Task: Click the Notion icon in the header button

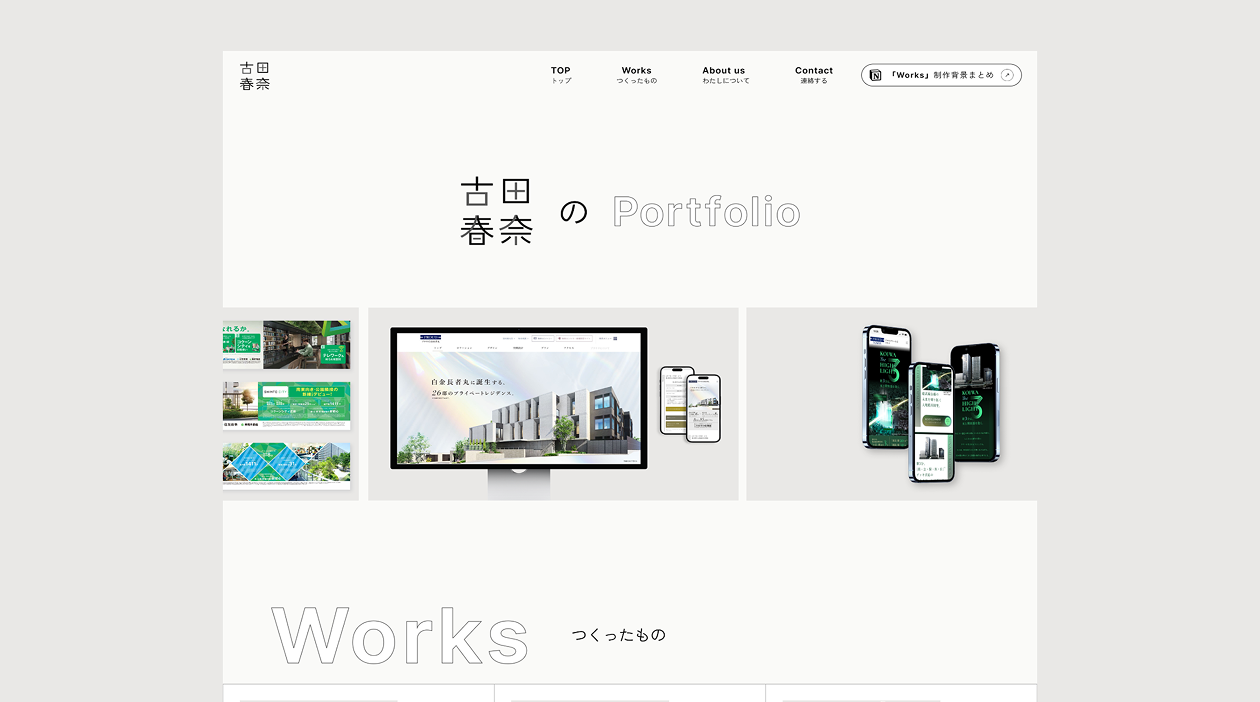Action: [x=876, y=75]
